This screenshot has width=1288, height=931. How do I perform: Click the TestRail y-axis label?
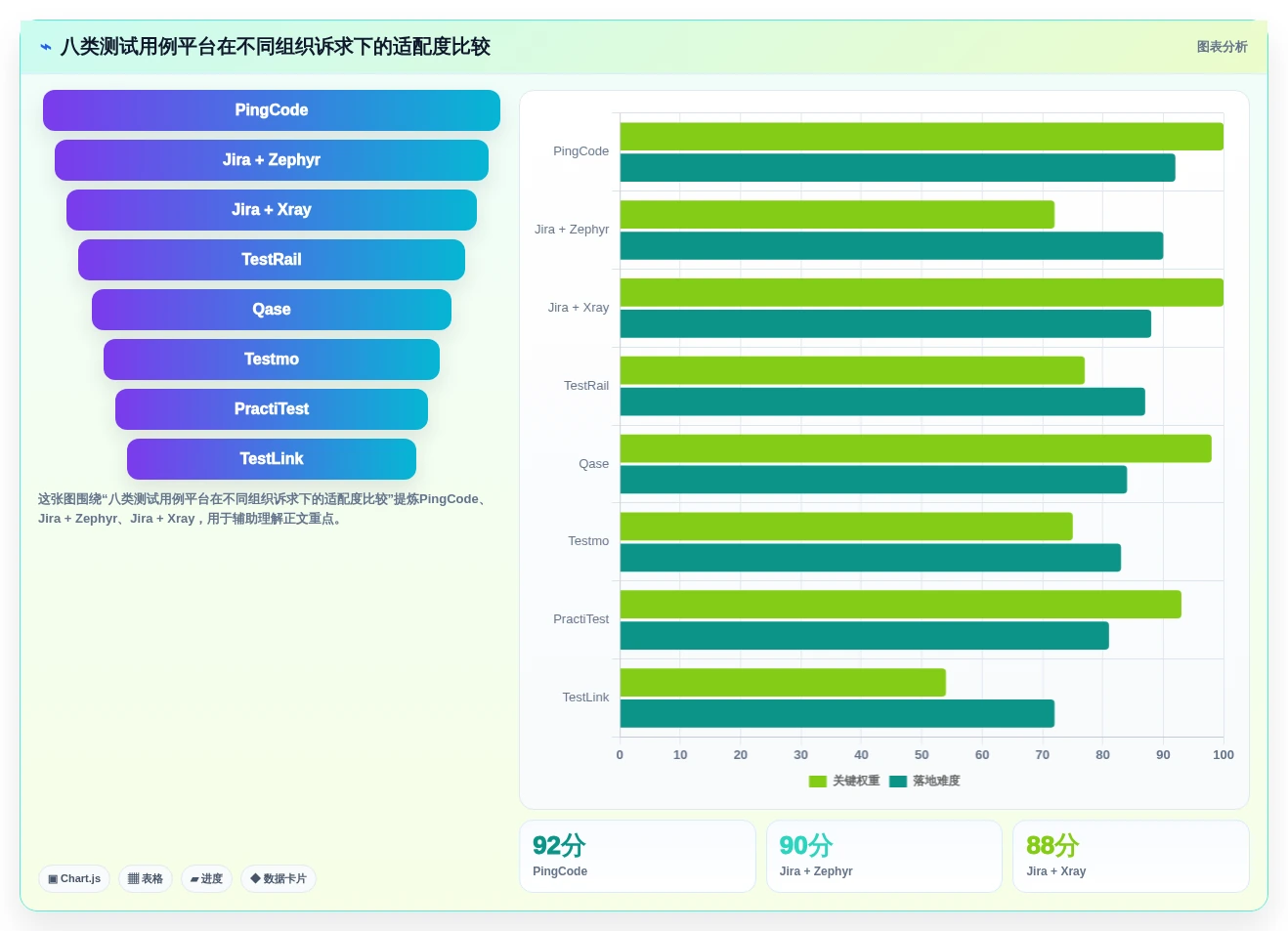pos(586,386)
